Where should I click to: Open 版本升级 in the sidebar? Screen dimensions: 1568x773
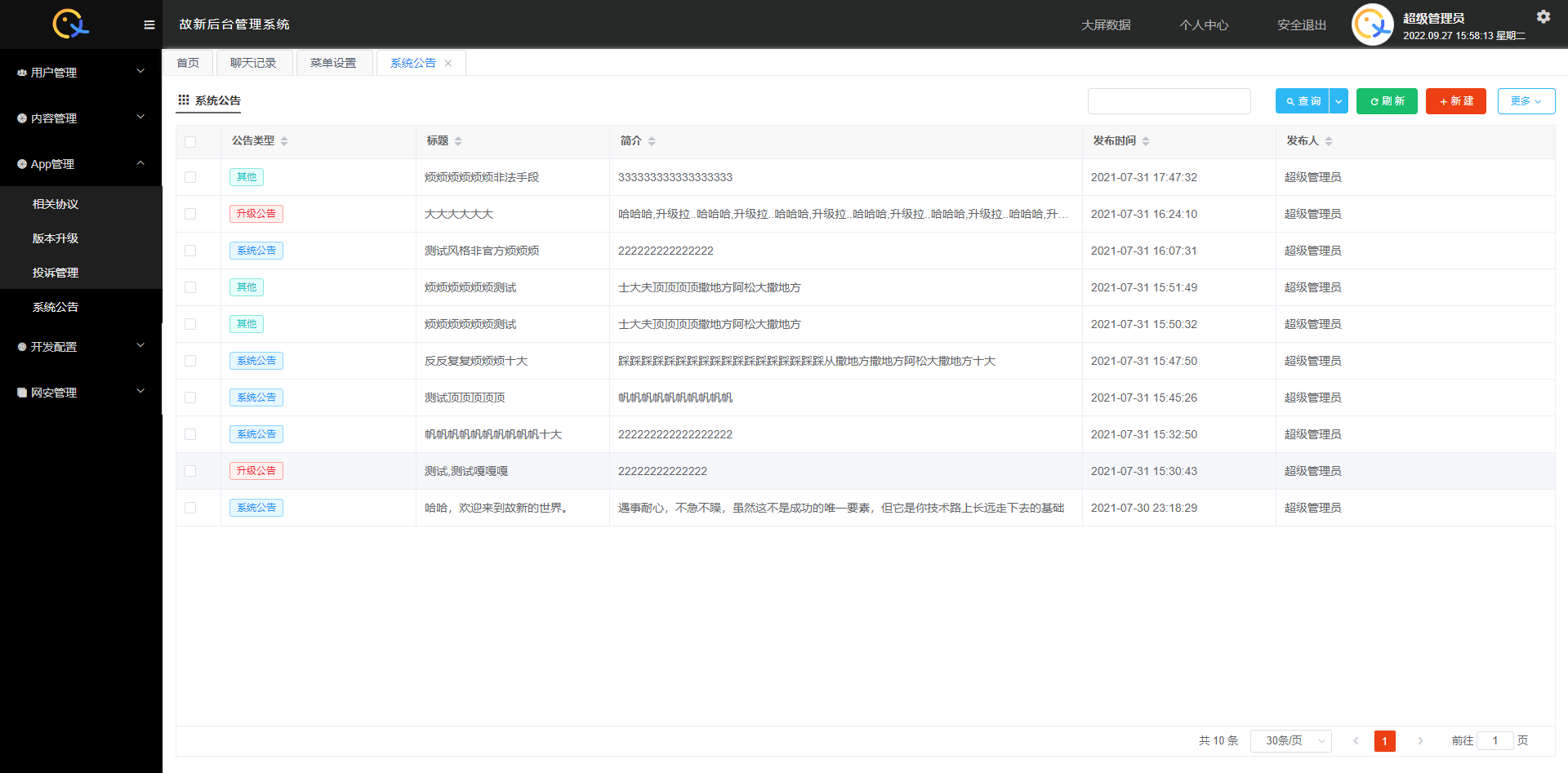56,238
